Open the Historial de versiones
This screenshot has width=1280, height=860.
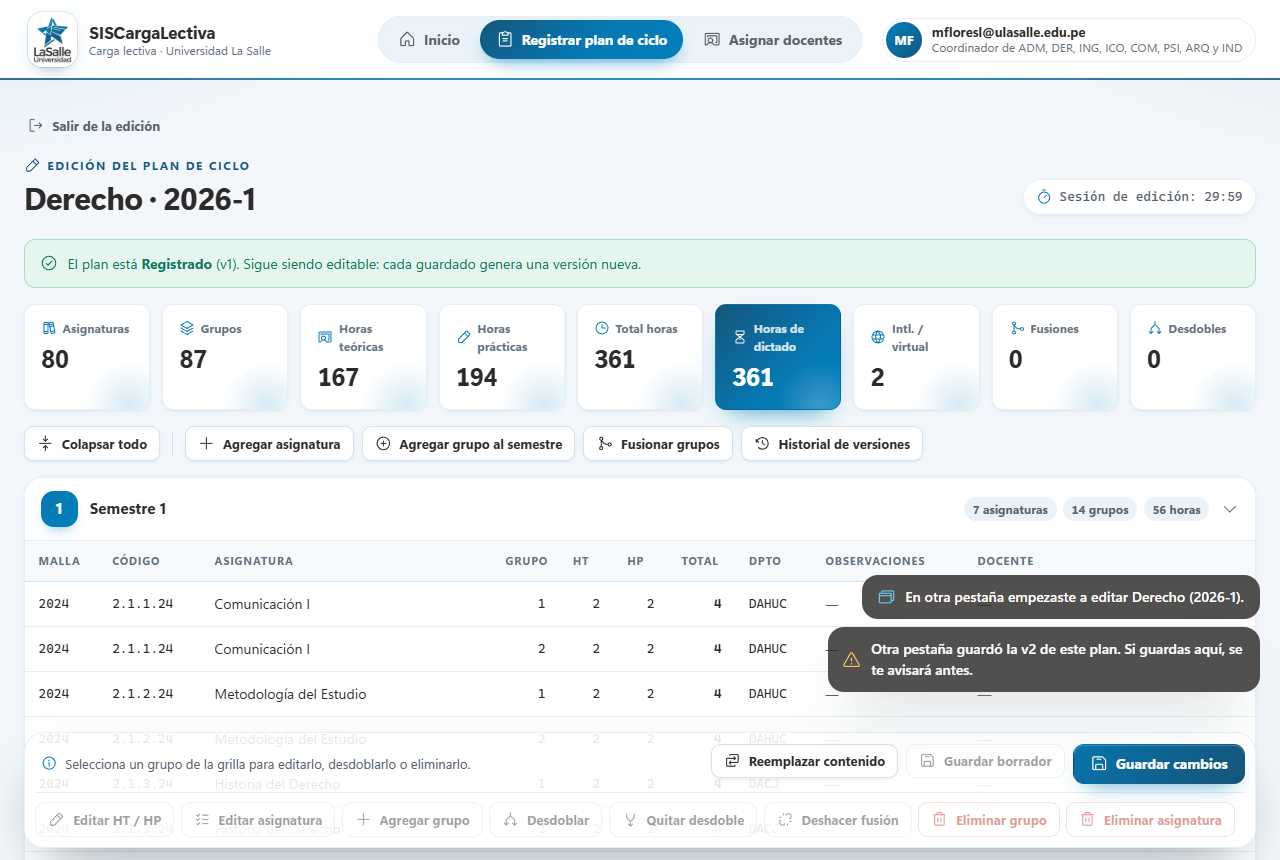tap(832, 444)
